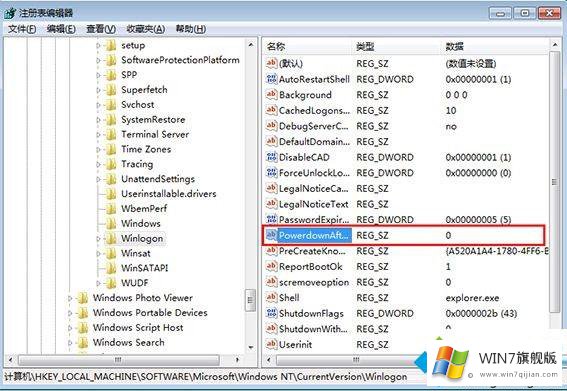Open the 收藏夹(A) menu
Screen dimensions: 567x391
click(145, 29)
